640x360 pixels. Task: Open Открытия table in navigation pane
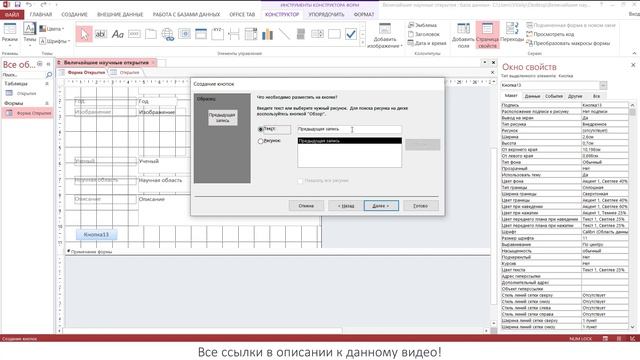tap(27, 93)
